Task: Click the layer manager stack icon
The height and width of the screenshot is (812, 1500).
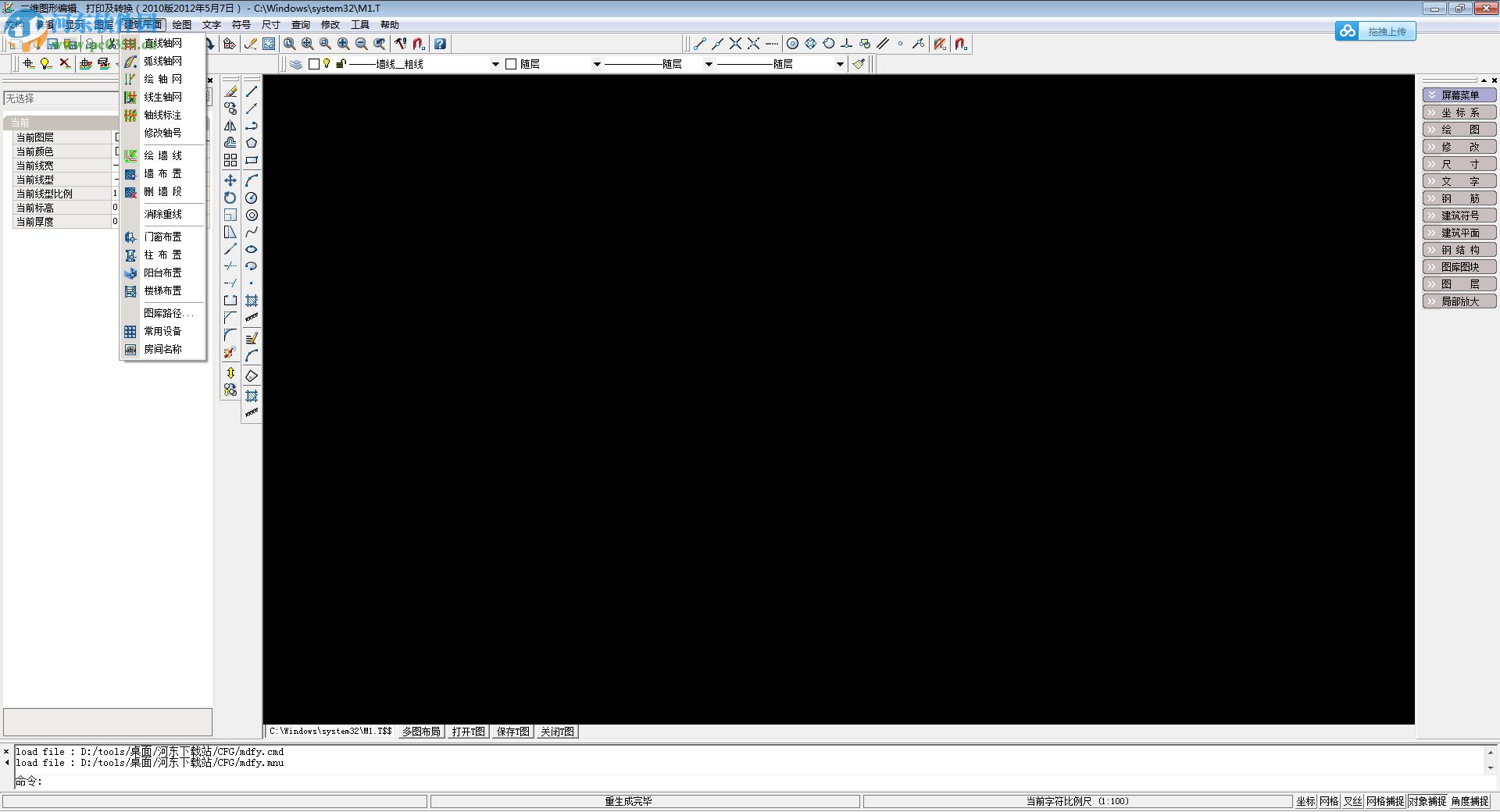Action: (296, 64)
